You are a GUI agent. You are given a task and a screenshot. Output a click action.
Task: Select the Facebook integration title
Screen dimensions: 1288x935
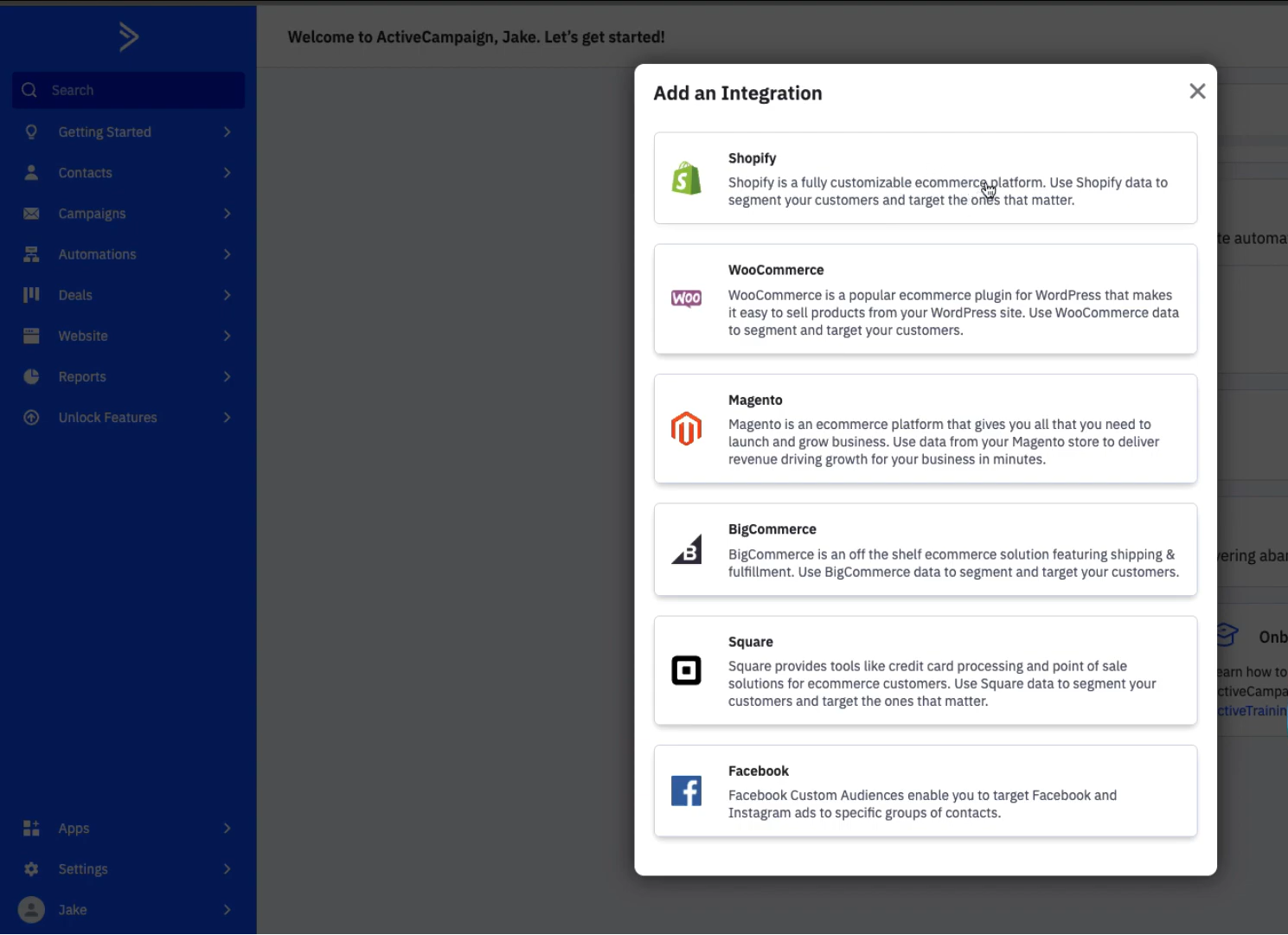click(759, 771)
